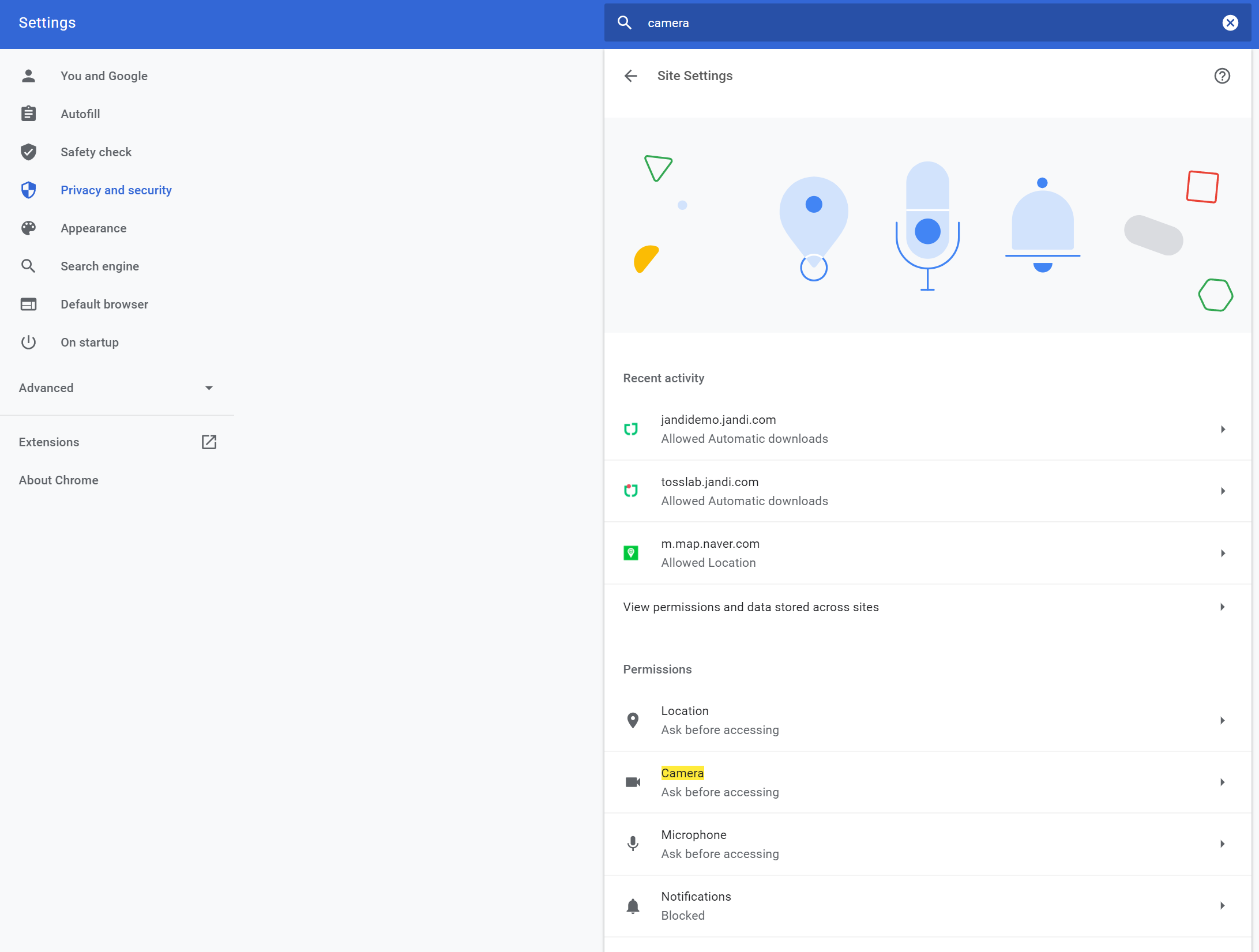Select Privacy and security in sidebar
The height and width of the screenshot is (952, 1259).
[116, 190]
